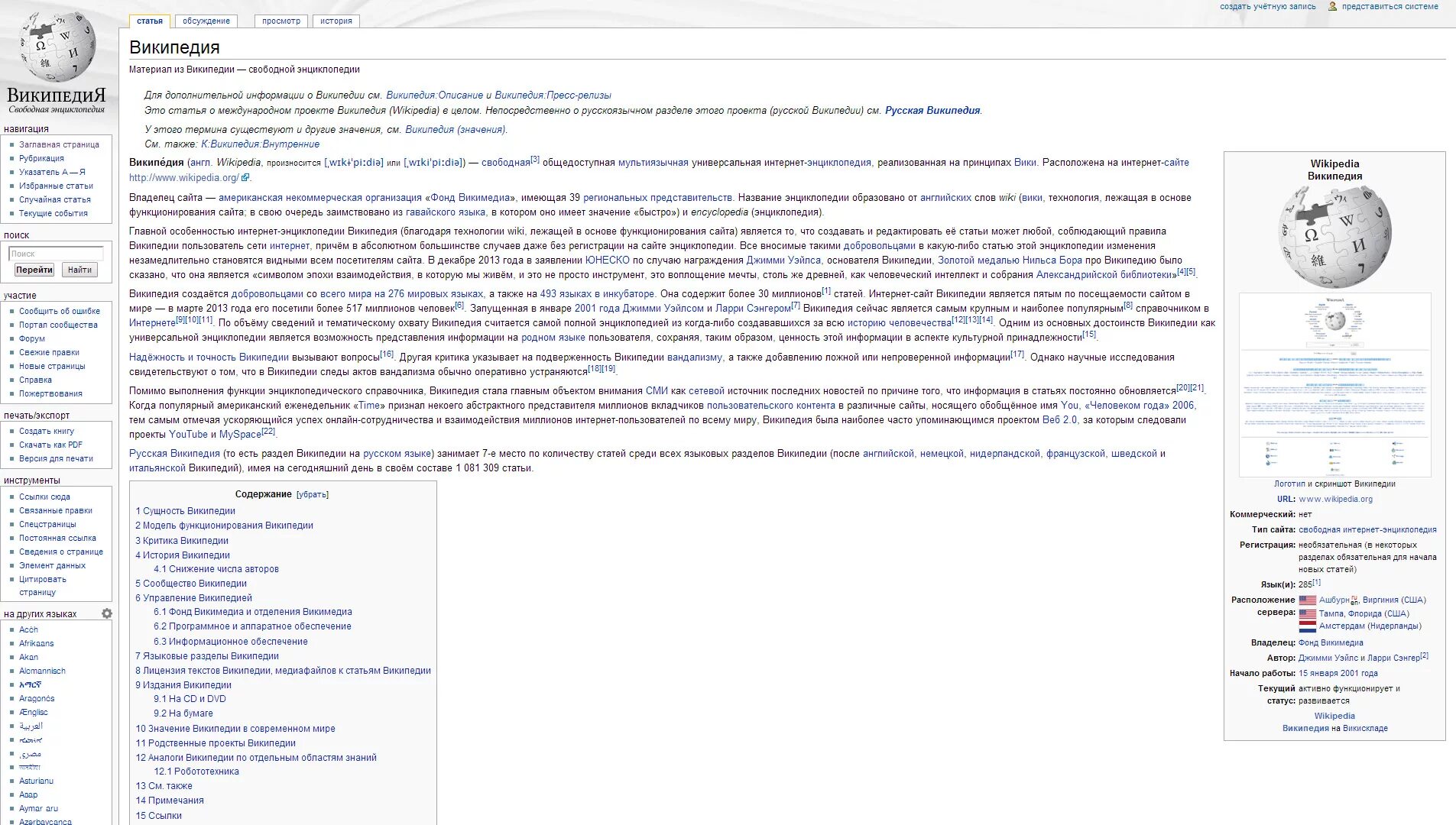Jump to section 14 Примечания

click(170, 801)
